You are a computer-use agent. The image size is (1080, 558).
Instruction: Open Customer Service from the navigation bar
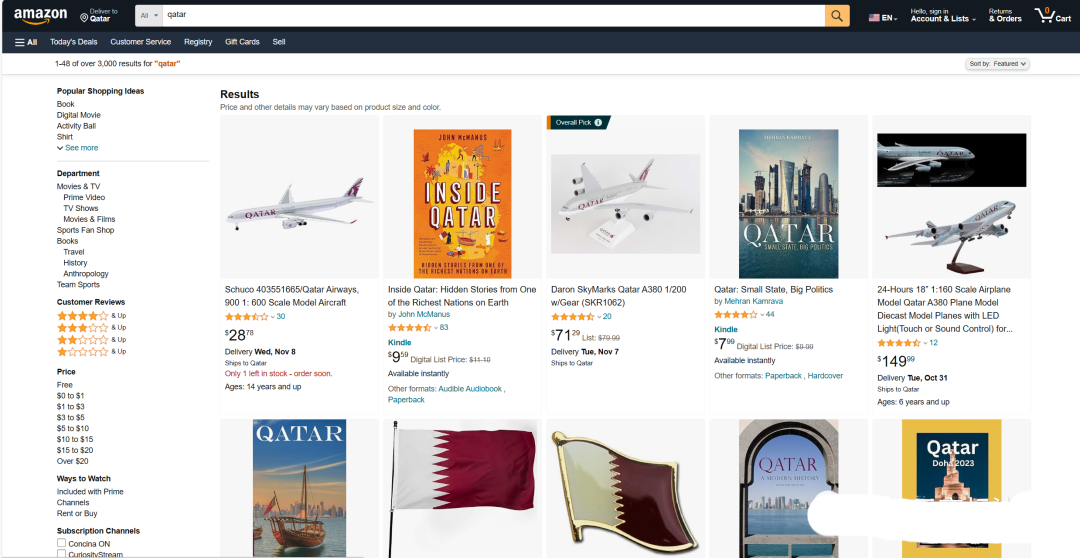pos(140,42)
